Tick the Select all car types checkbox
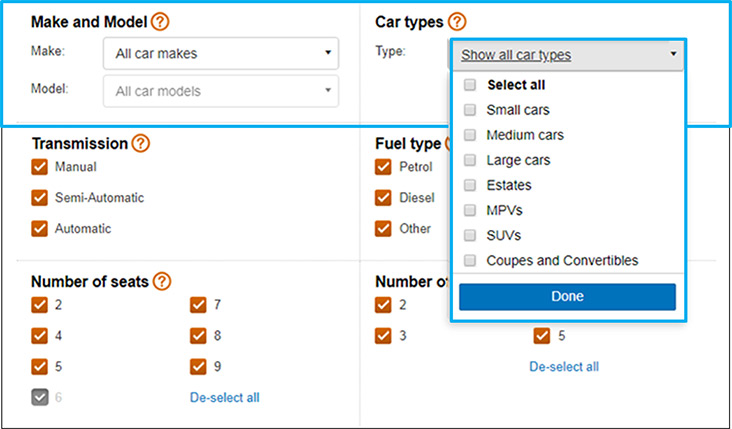 pyautogui.click(x=470, y=84)
